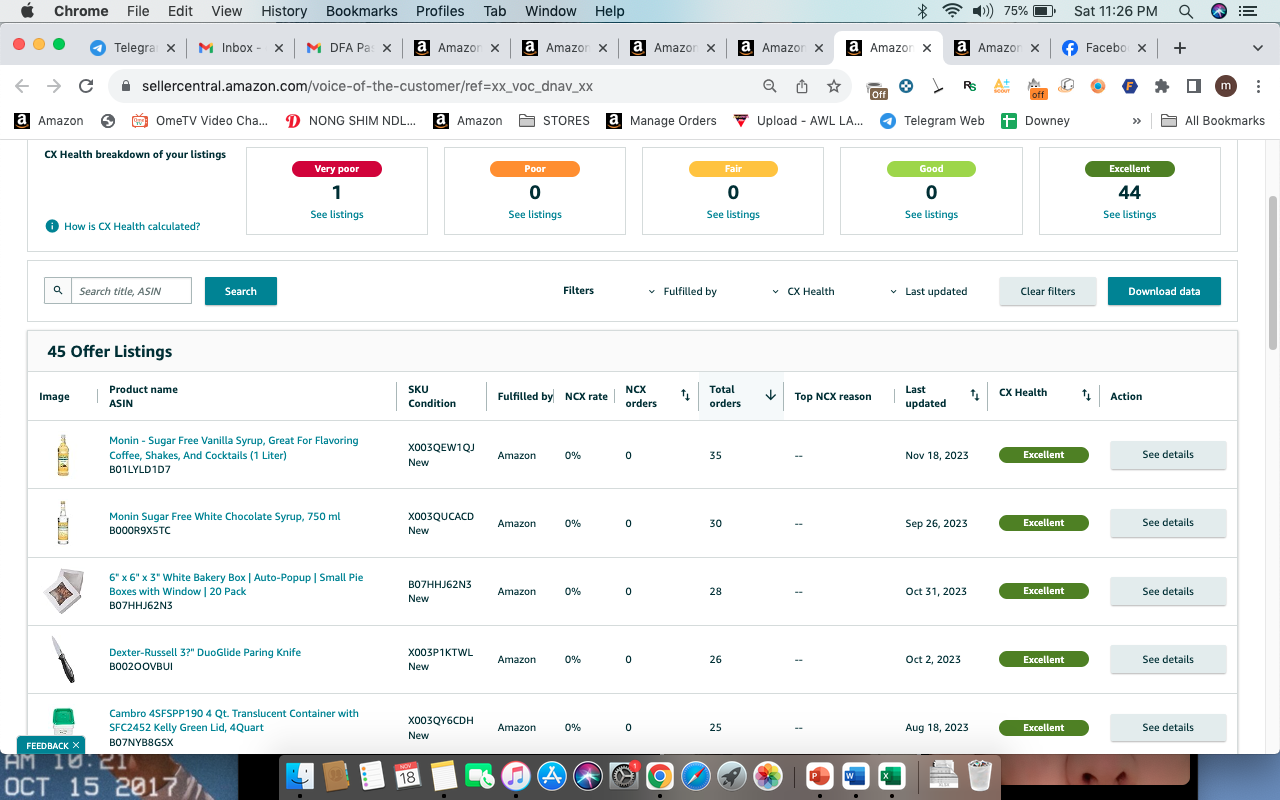Image resolution: width=1280 pixels, height=800 pixels.
Task: Open Microsoft Word from the Dock
Action: tap(855, 775)
